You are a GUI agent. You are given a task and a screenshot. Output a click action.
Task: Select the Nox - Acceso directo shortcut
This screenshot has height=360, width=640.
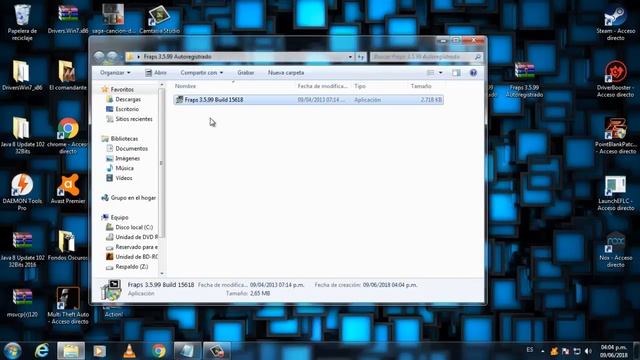point(615,249)
